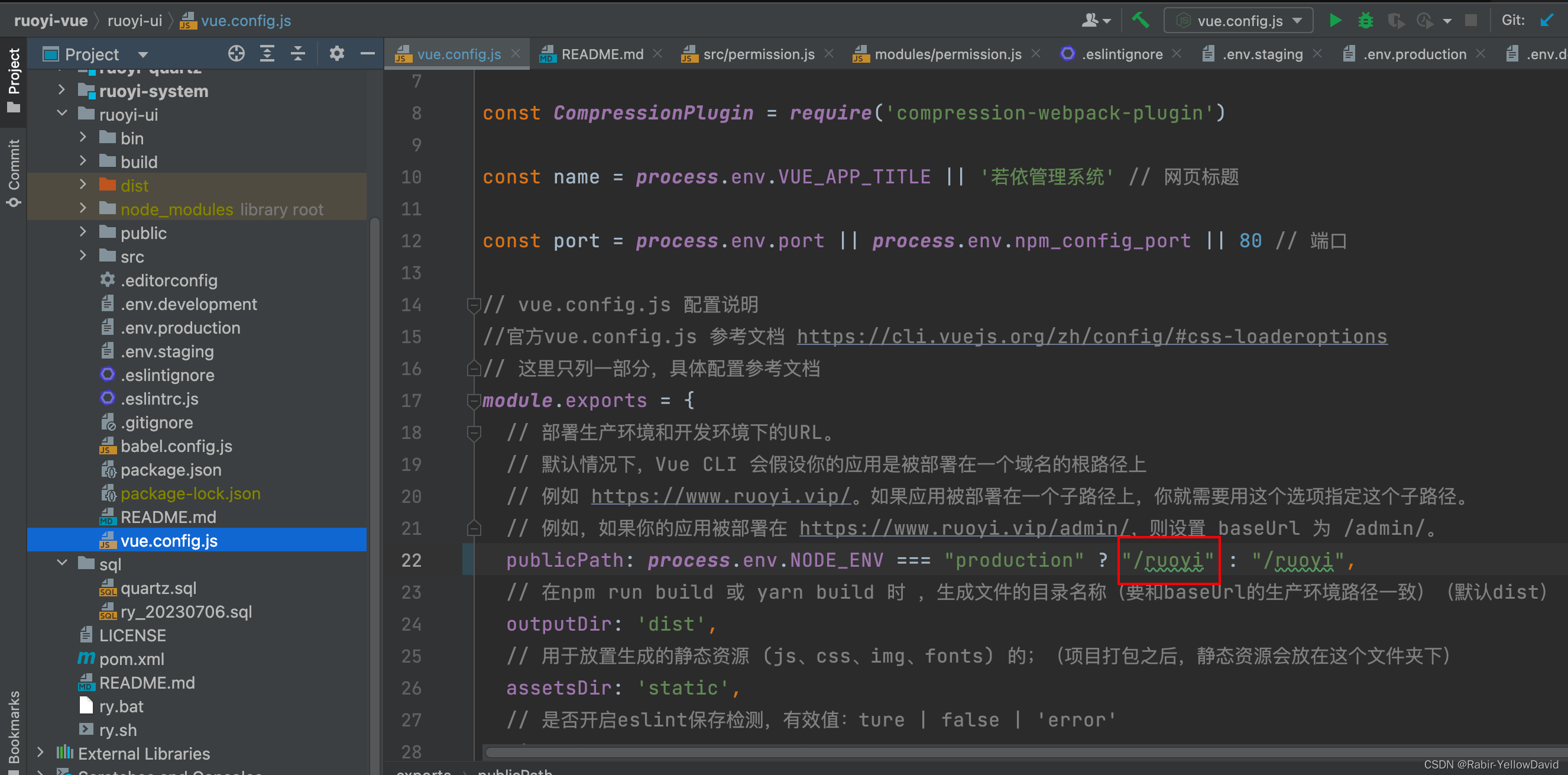Open the Commit tool window sidebar button

pyautogui.click(x=14, y=173)
